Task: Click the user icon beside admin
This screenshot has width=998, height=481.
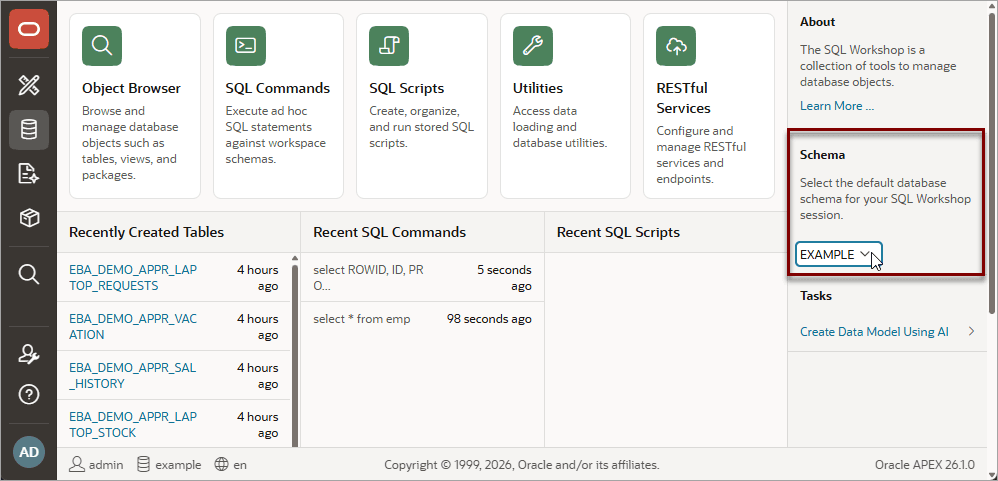Action: 77,464
